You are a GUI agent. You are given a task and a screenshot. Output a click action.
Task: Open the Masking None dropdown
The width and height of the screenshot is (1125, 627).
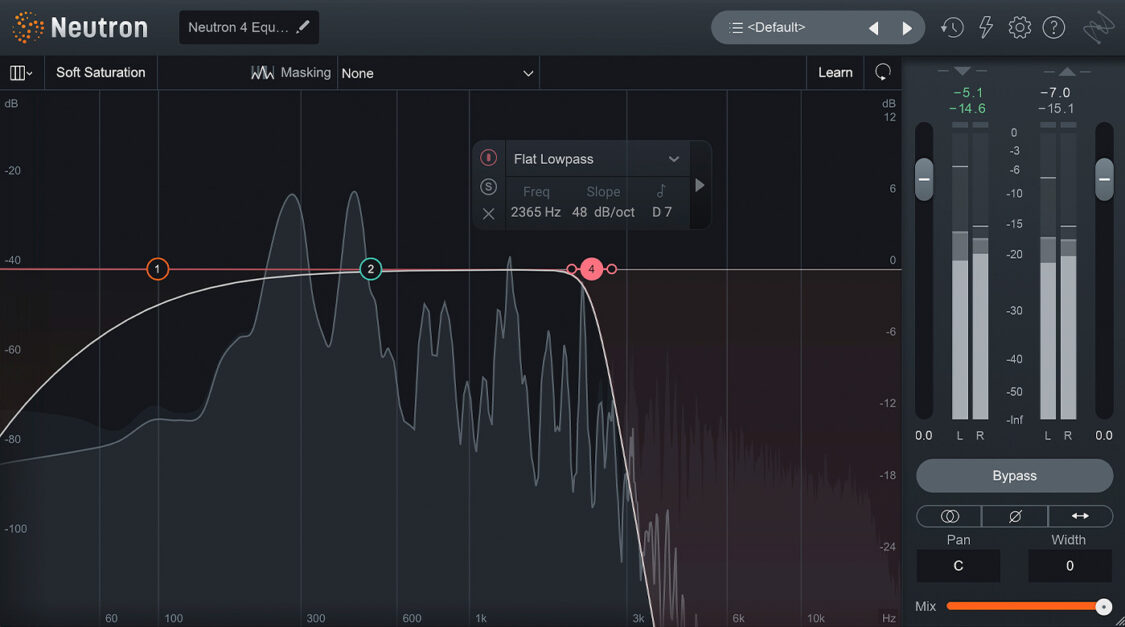(437, 72)
